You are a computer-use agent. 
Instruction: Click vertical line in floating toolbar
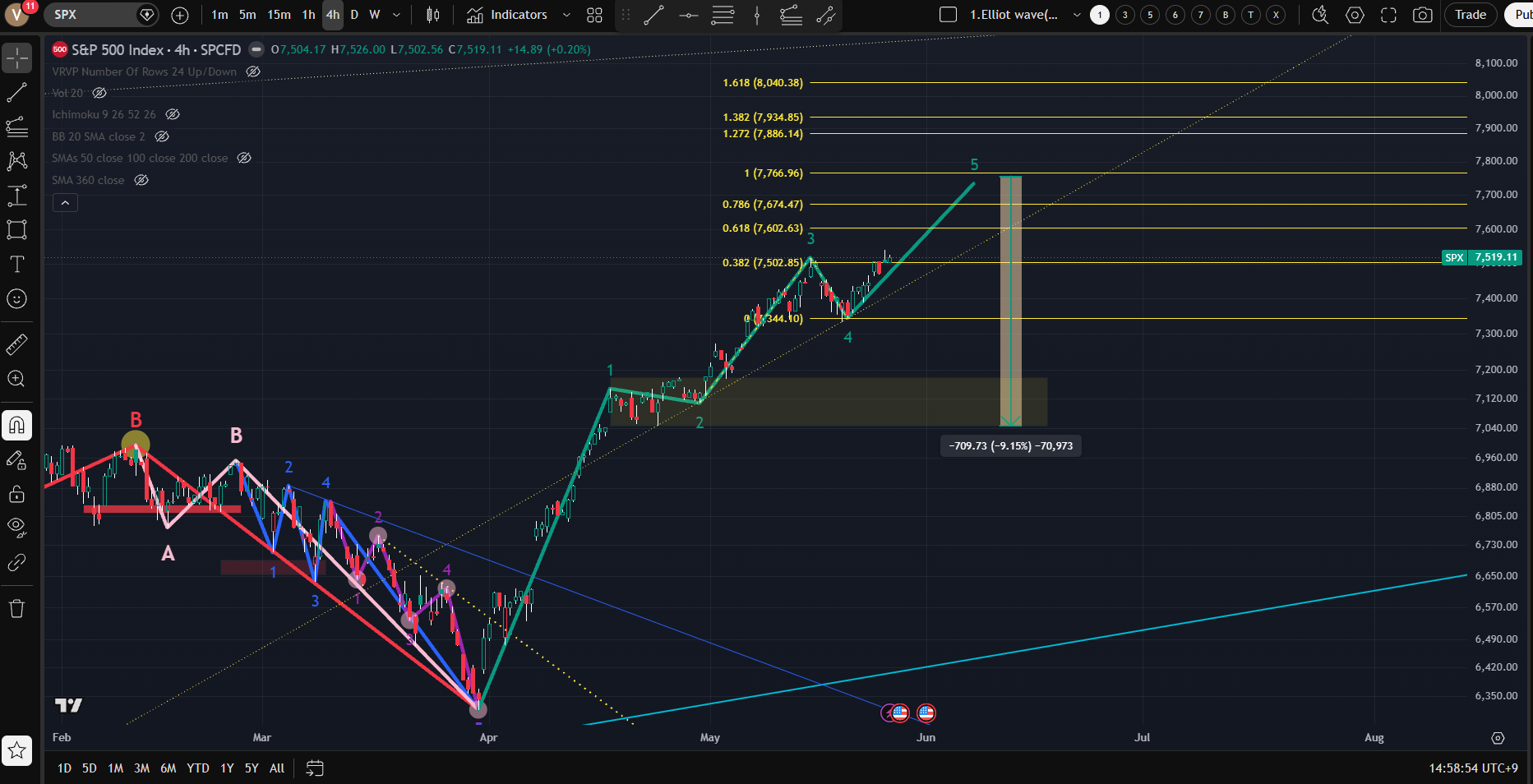click(x=757, y=15)
